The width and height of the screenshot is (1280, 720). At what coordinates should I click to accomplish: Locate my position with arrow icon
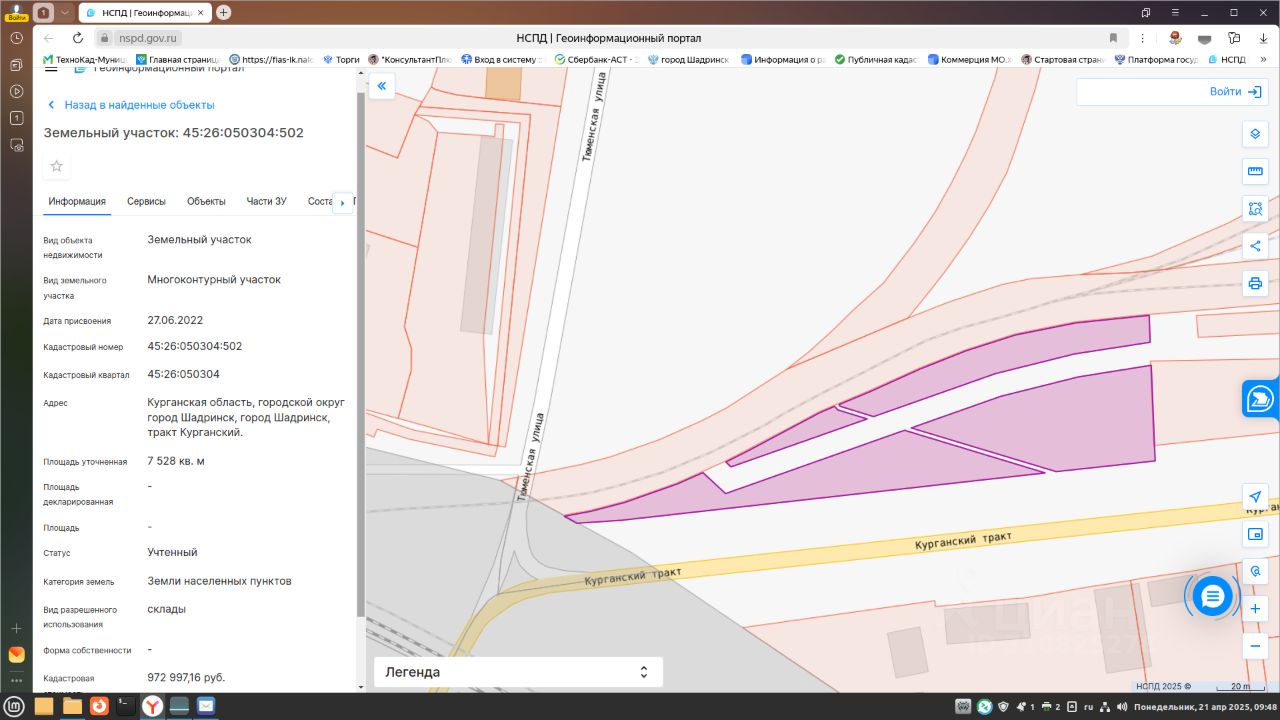1255,497
